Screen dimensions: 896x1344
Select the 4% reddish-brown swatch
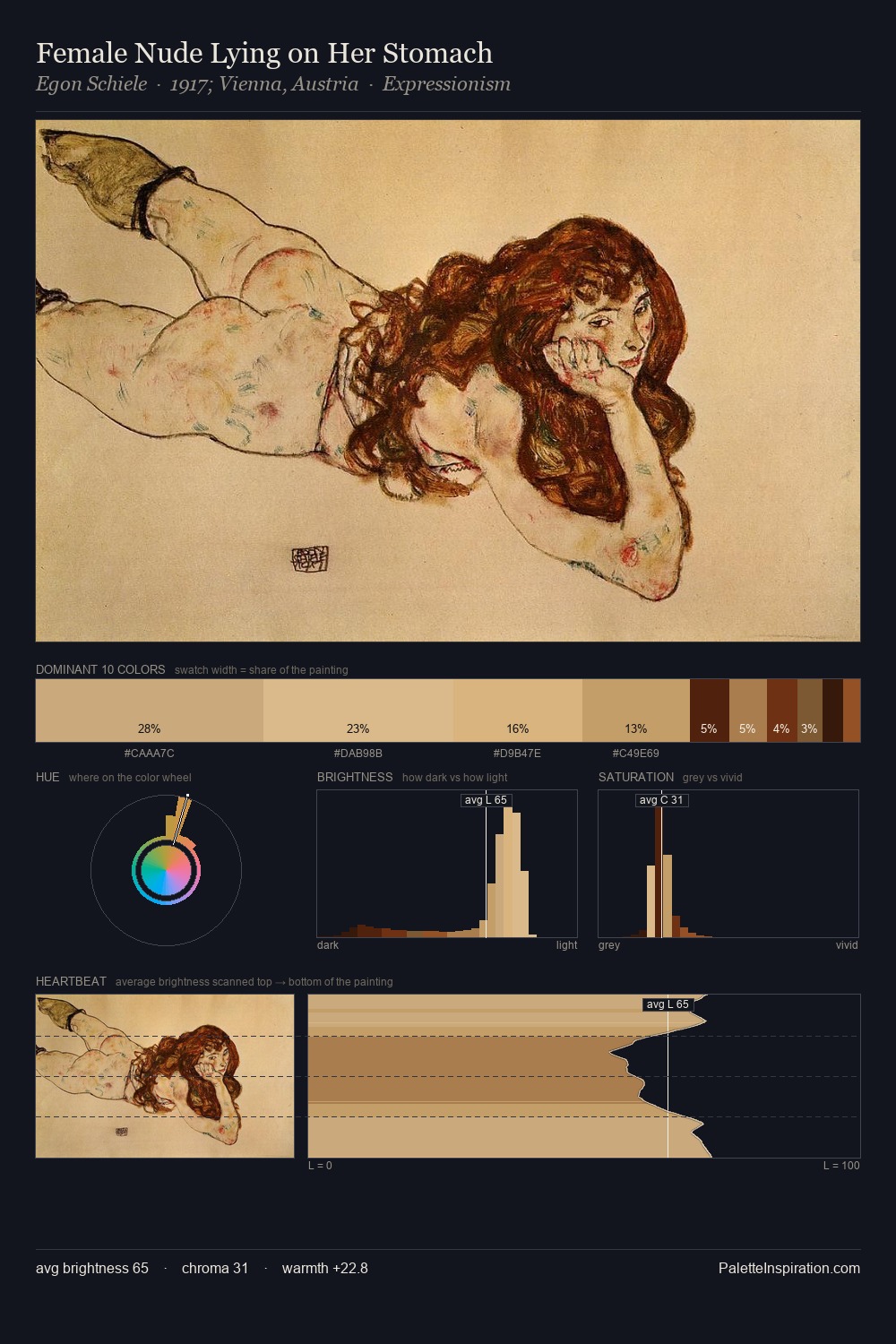pos(782,711)
